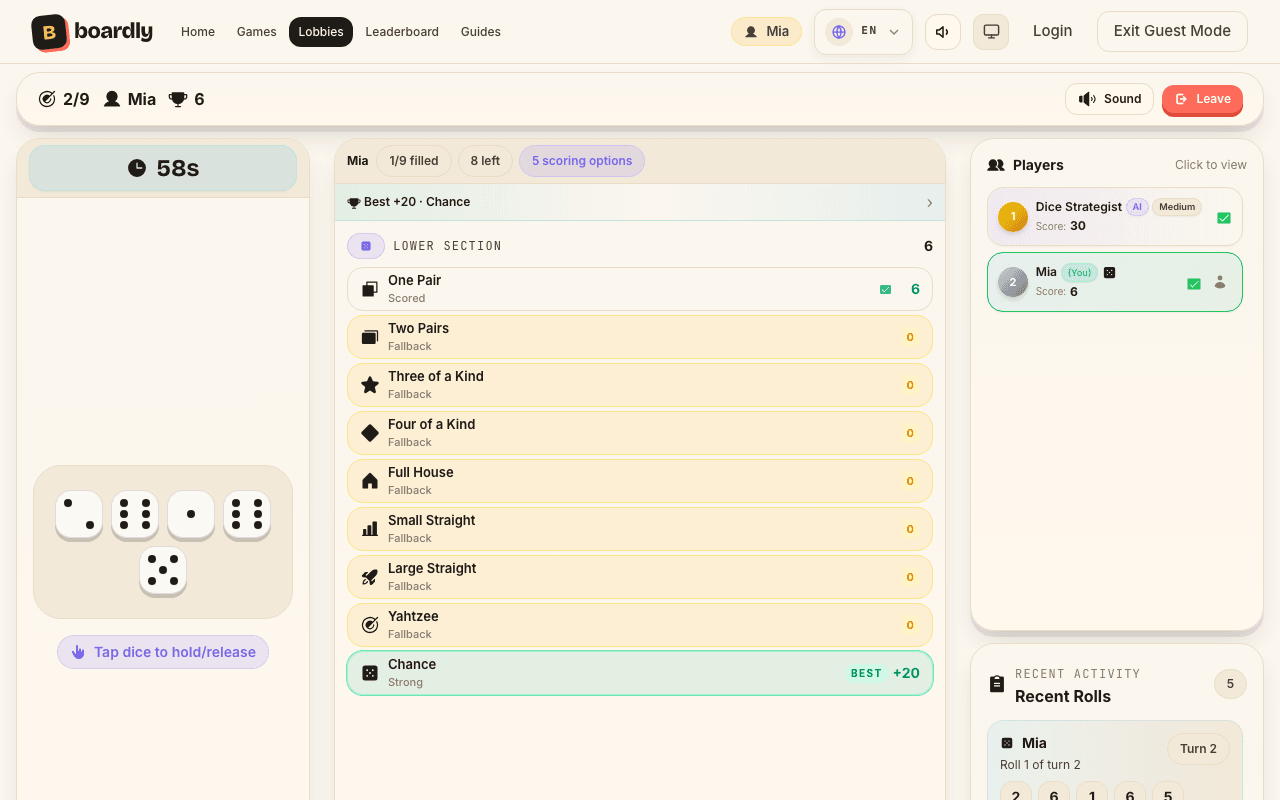Screen dimensions: 1280x800
Task: Open the Players panel via Click to view
Action: pyautogui.click(x=1210, y=165)
